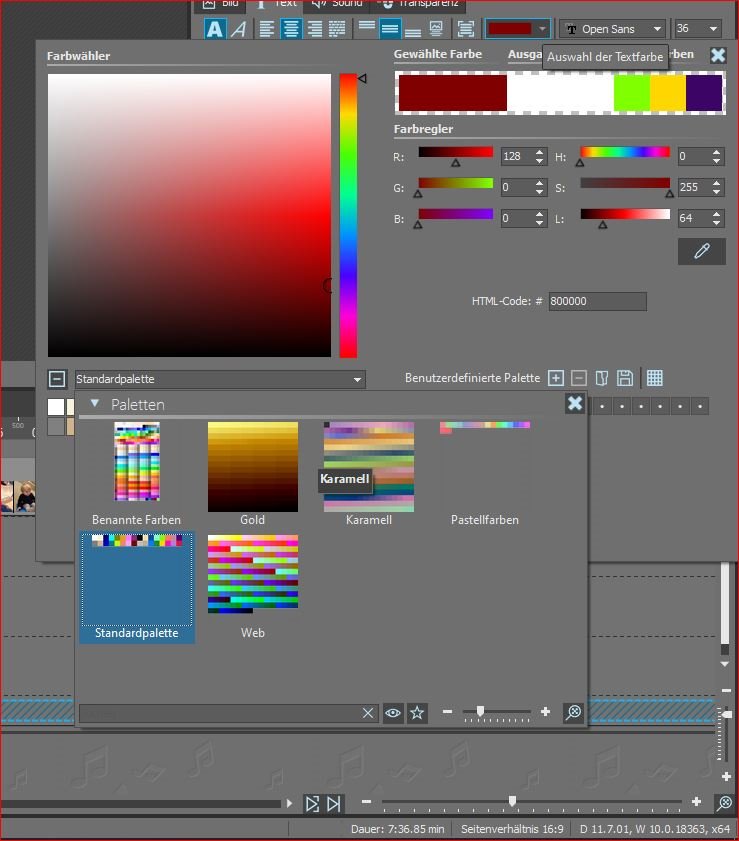Reset zoom with magnifier icon in palette browser
739x841 pixels.
573,713
